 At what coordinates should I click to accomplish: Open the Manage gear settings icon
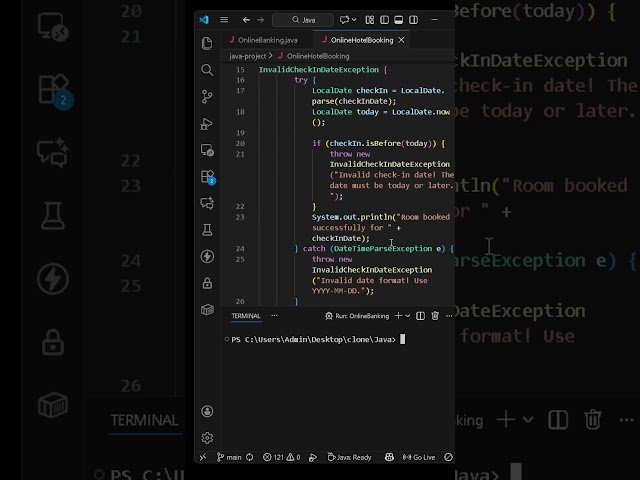point(207,437)
